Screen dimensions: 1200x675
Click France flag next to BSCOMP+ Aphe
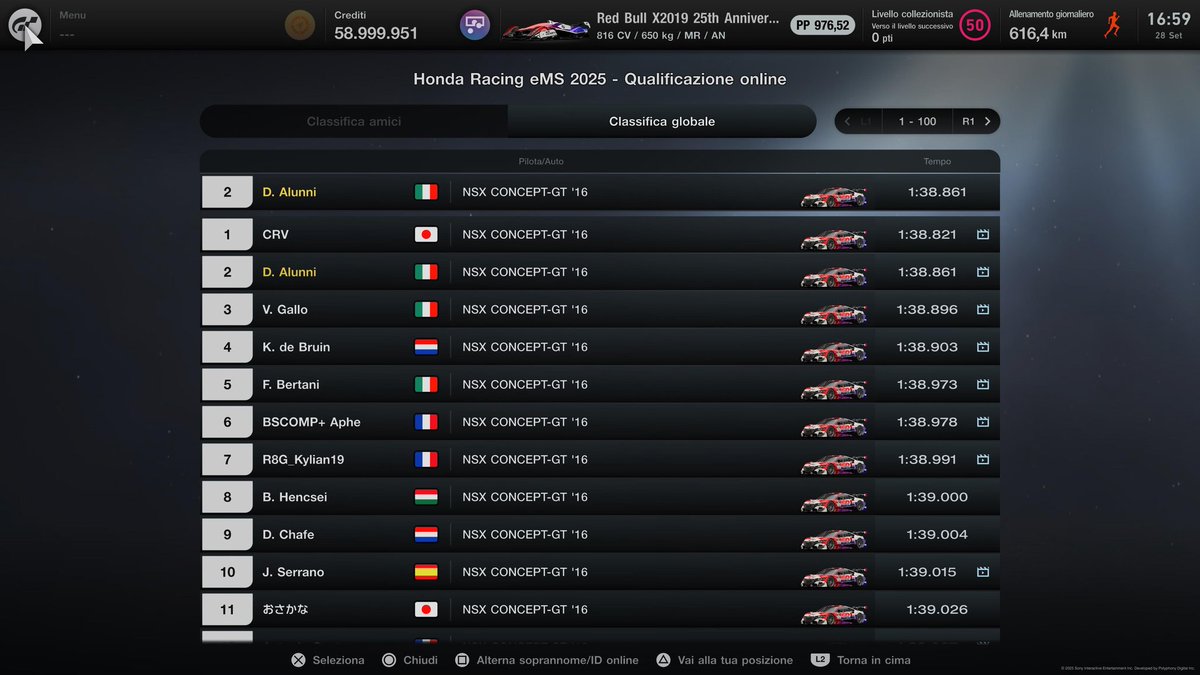pyautogui.click(x=426, y=422)
